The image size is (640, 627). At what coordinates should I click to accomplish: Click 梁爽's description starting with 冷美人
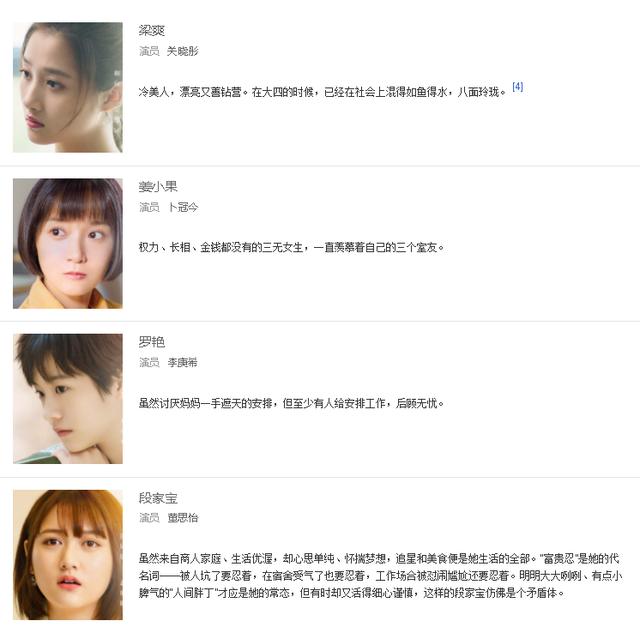point(322,92)
